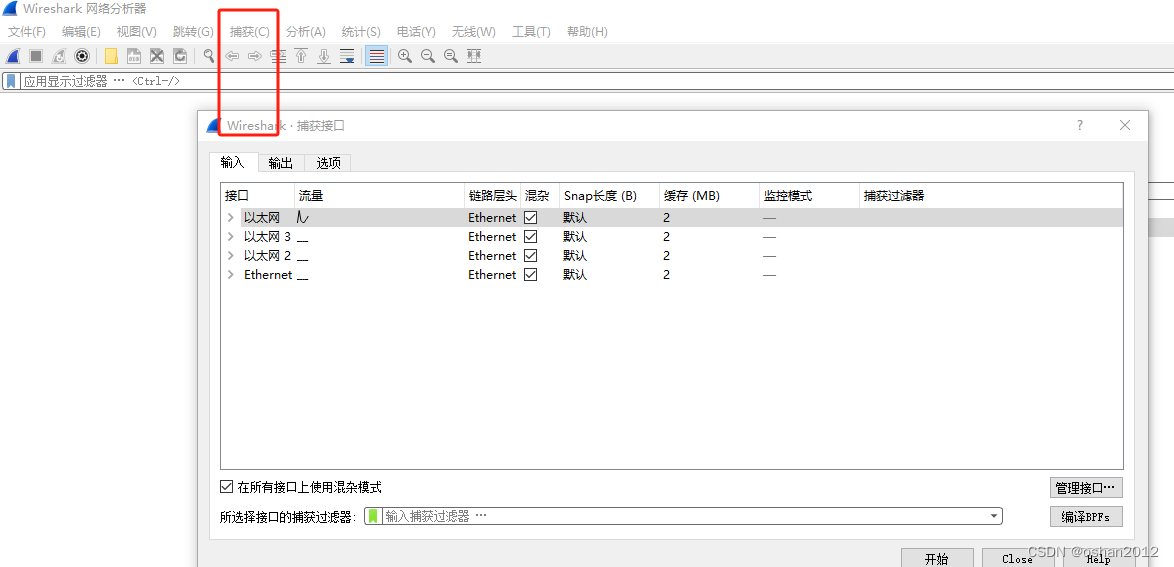Click the zoom out magnifier icon
The height and width of the screenshot is (567, 1174).
(x=428, y=56)
